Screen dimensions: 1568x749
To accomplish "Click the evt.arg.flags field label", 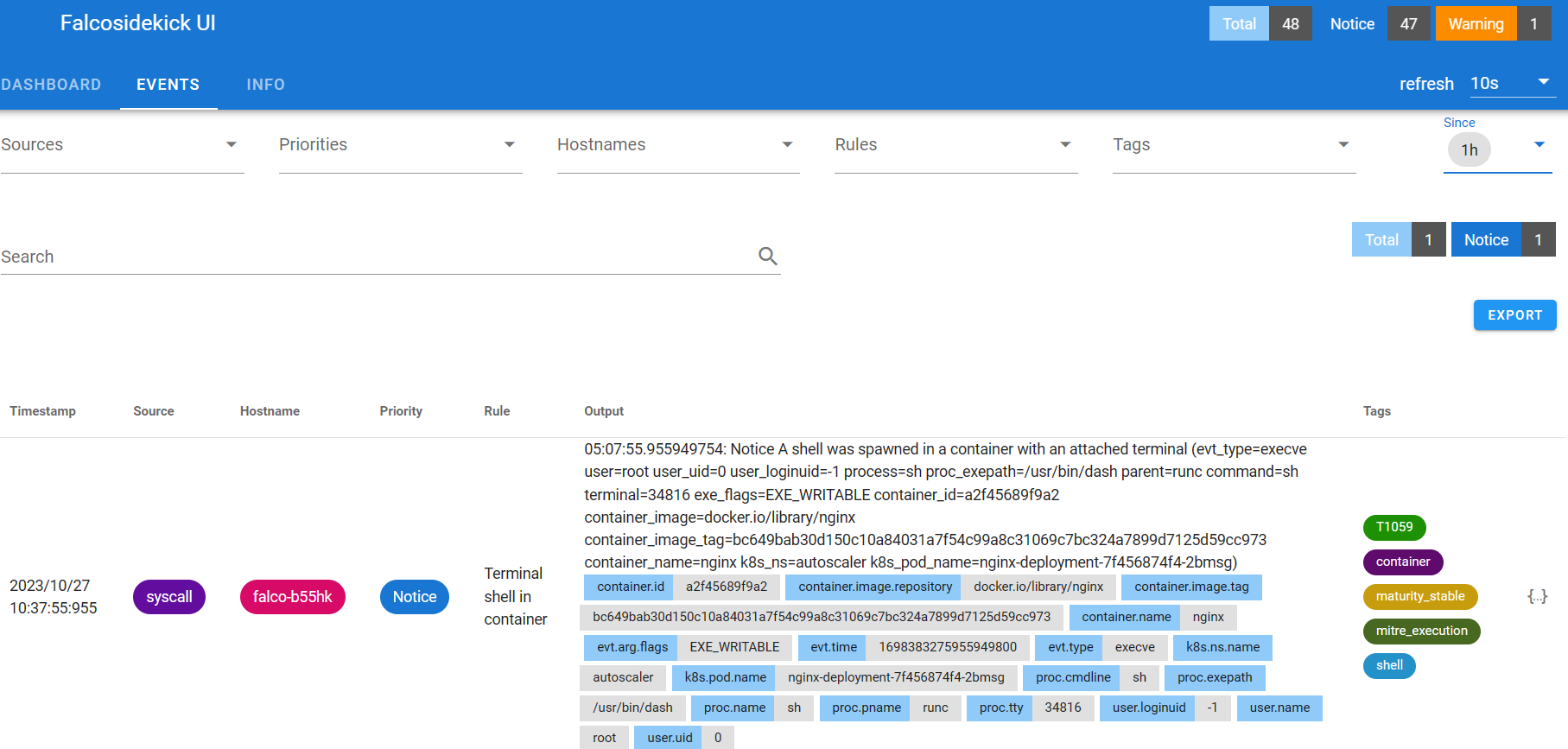I will (632, 647).
